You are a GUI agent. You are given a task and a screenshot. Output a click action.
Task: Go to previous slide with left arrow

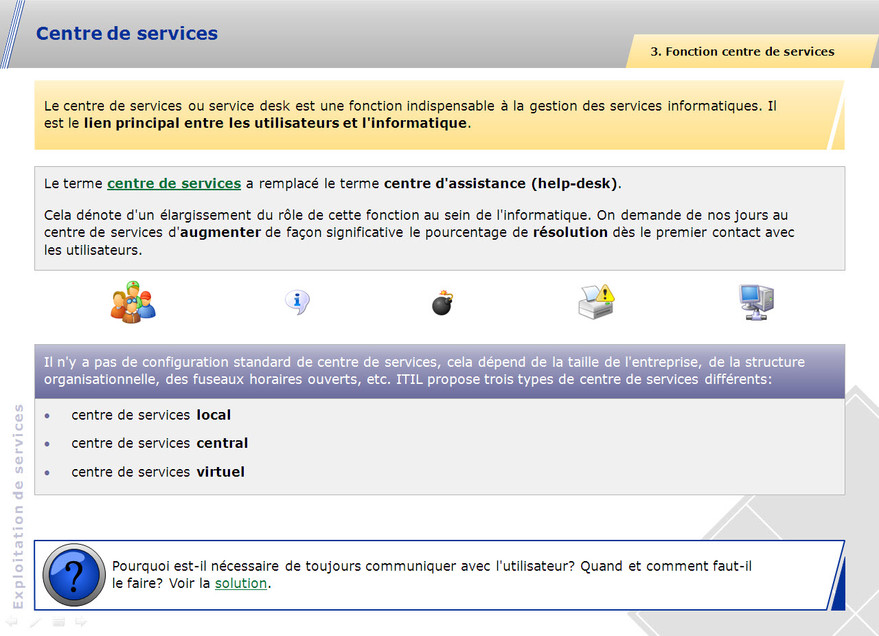pyautogui.click(x=13, y=622)
